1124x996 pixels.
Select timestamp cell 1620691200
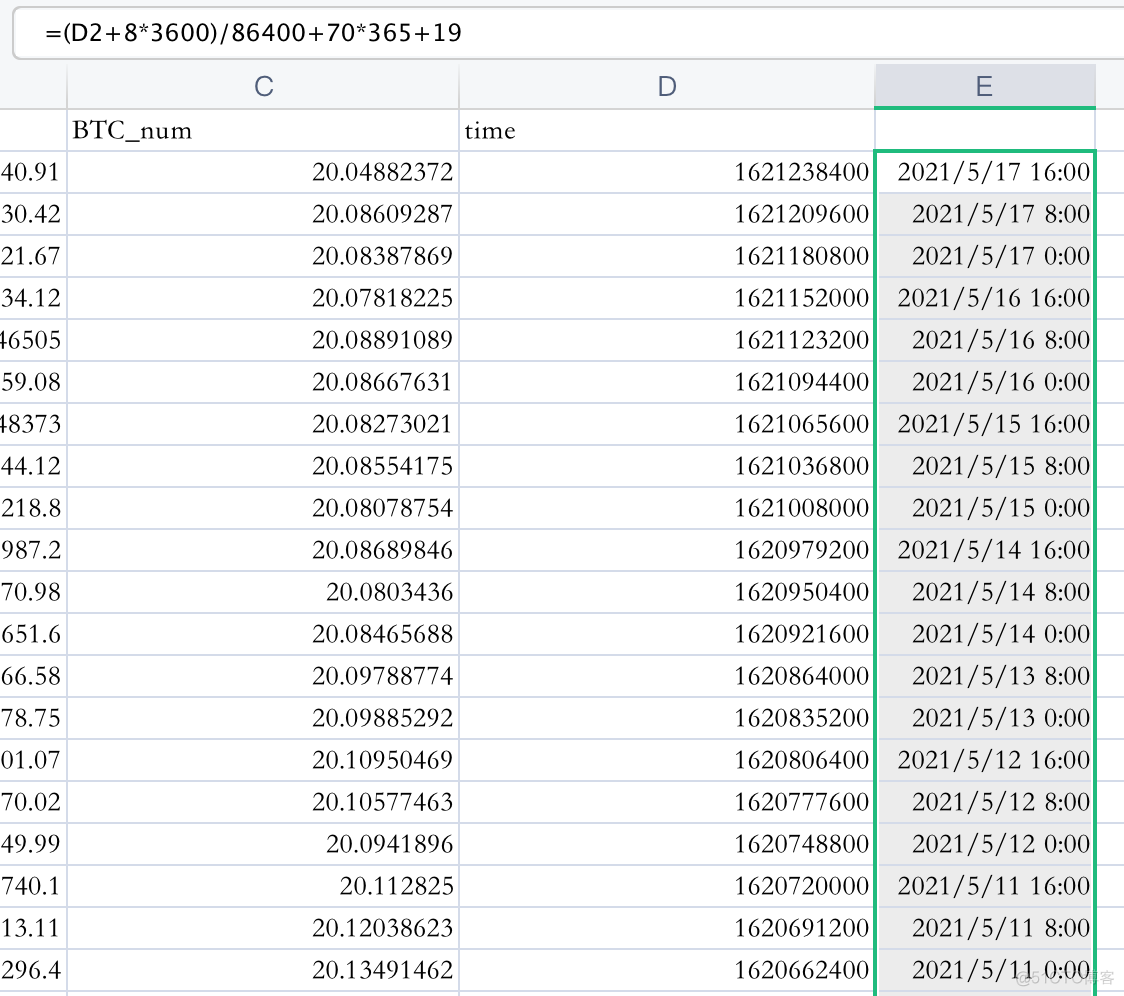tap(667, 928)
